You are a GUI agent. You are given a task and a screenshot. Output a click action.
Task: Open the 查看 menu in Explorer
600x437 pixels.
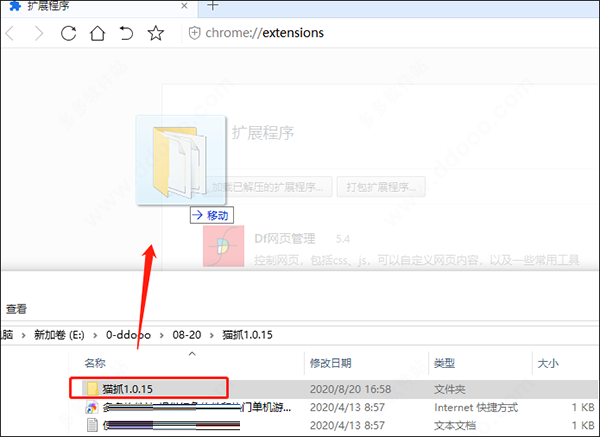click(x=17, y=309)
